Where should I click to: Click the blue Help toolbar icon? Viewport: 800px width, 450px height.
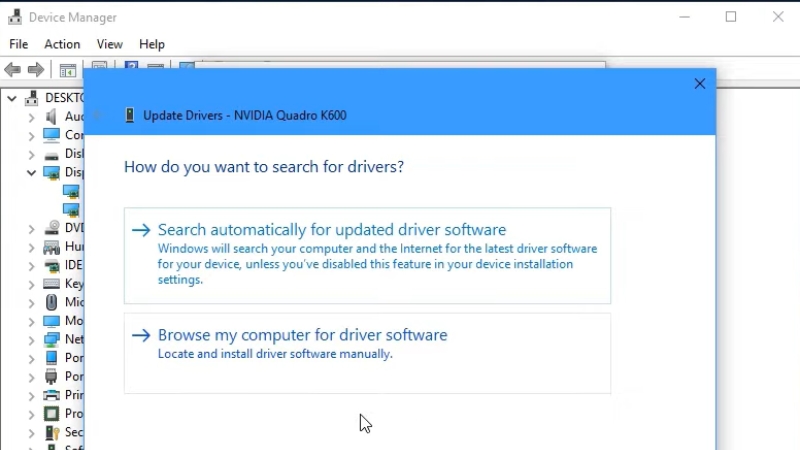[x=131, y=66]
